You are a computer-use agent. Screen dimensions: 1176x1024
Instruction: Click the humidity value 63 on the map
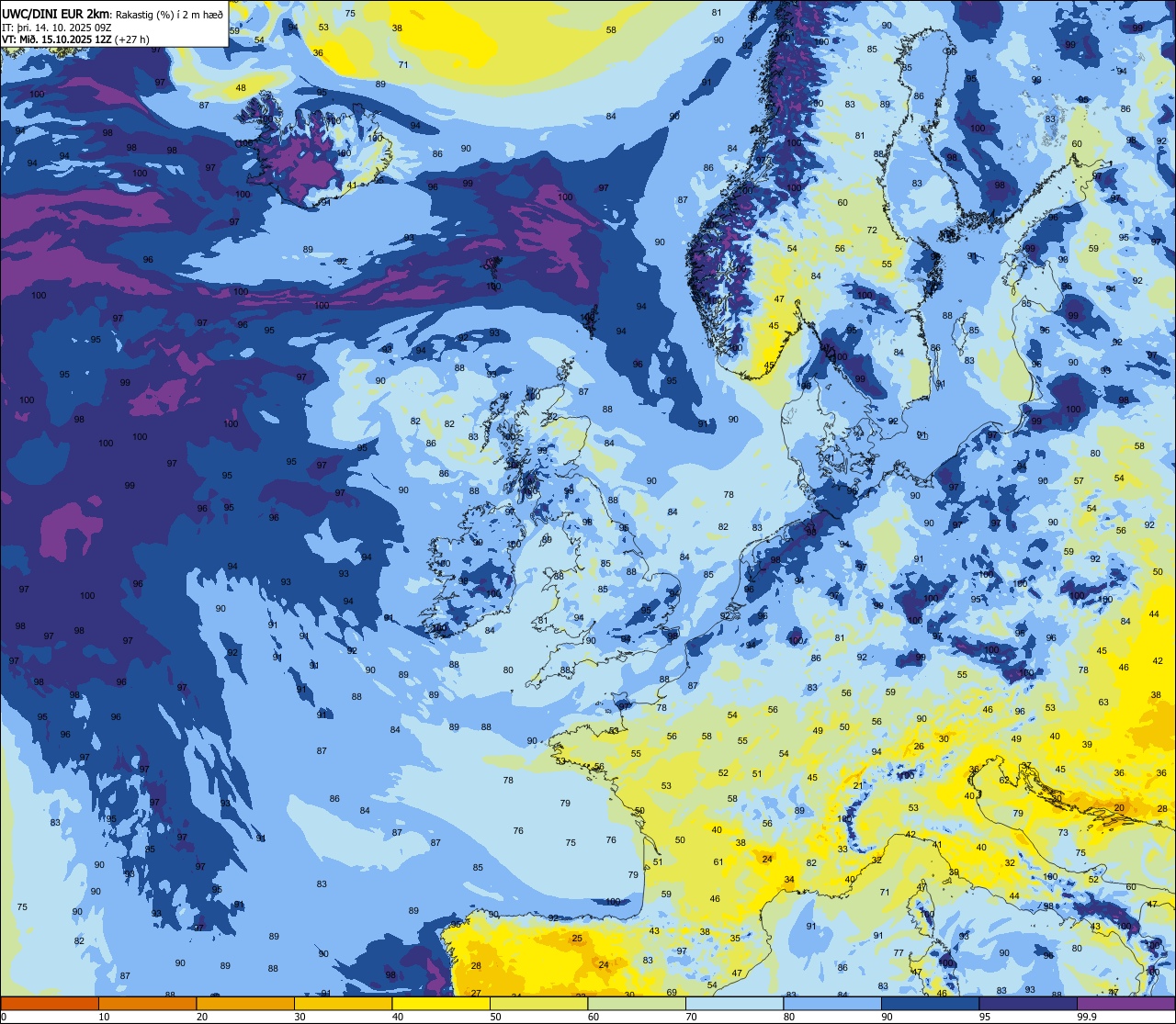(1103, 702)
